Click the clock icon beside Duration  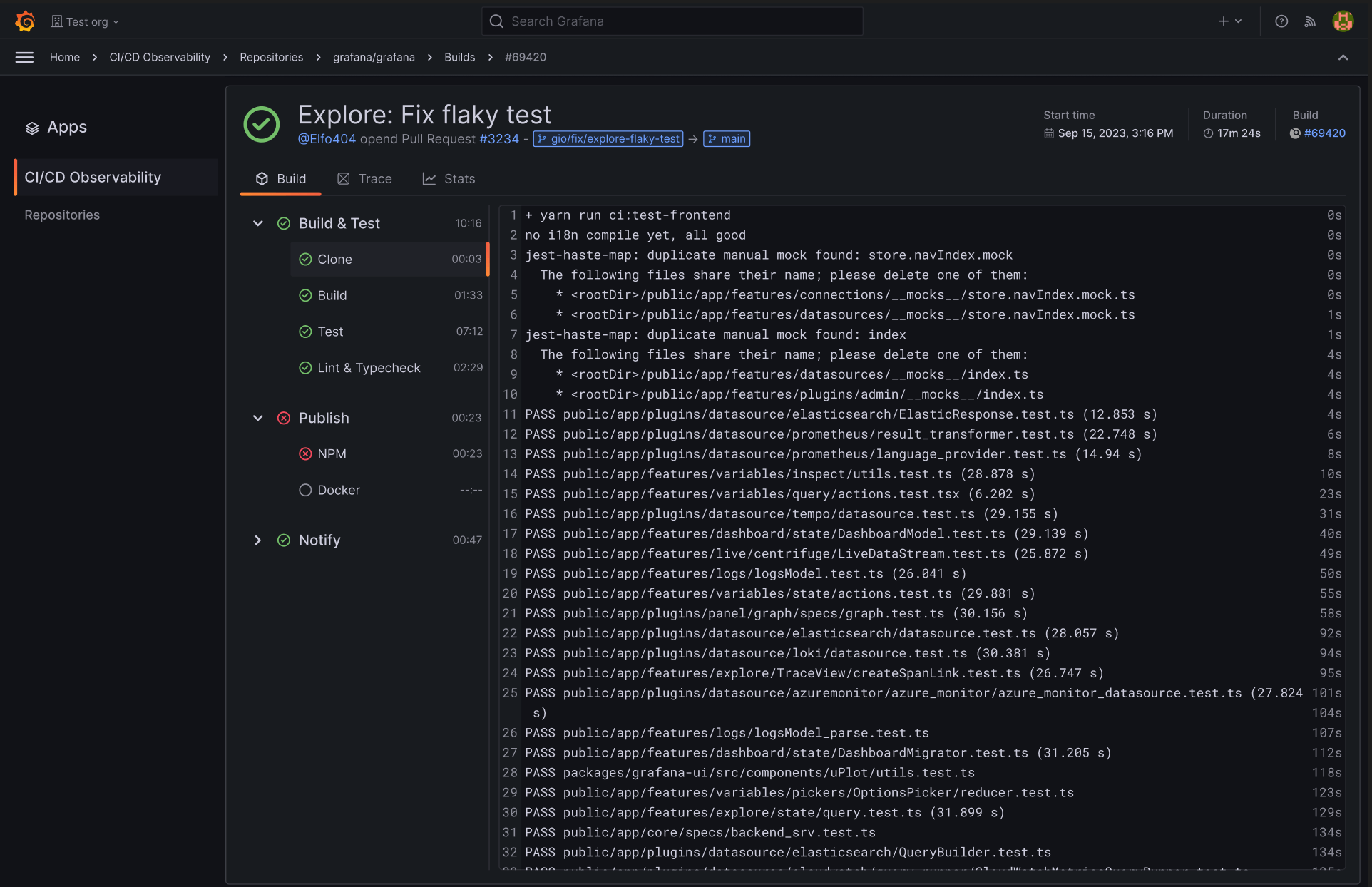[x=1208, y=133]
